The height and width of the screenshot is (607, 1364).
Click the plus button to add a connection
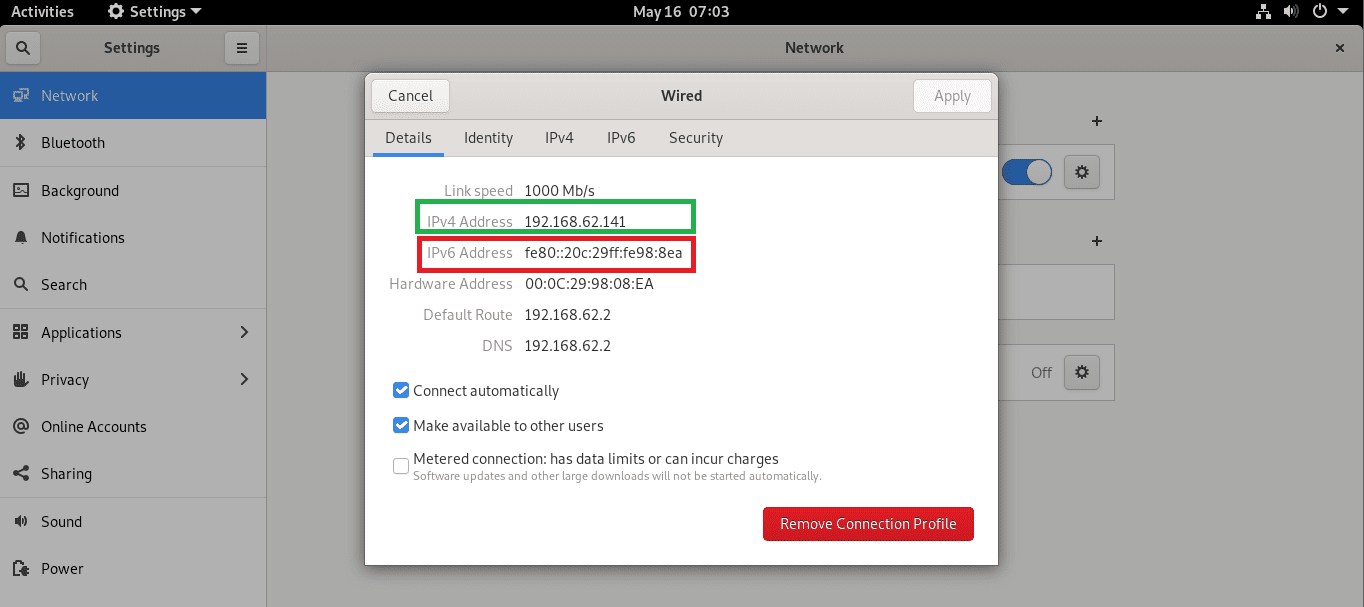click(1096, 121)
